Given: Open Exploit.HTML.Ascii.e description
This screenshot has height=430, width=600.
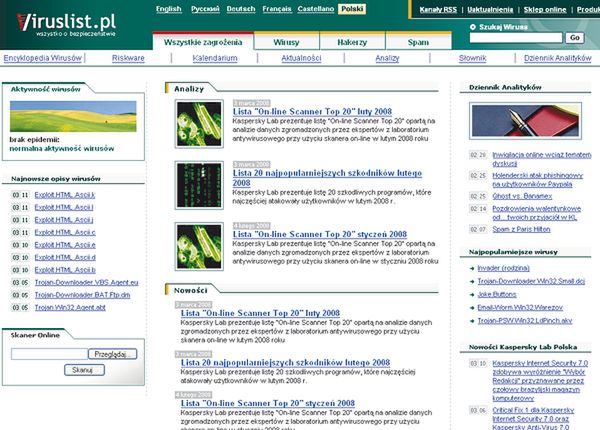Looking at the screenshot, I should [x=65, y=245].
